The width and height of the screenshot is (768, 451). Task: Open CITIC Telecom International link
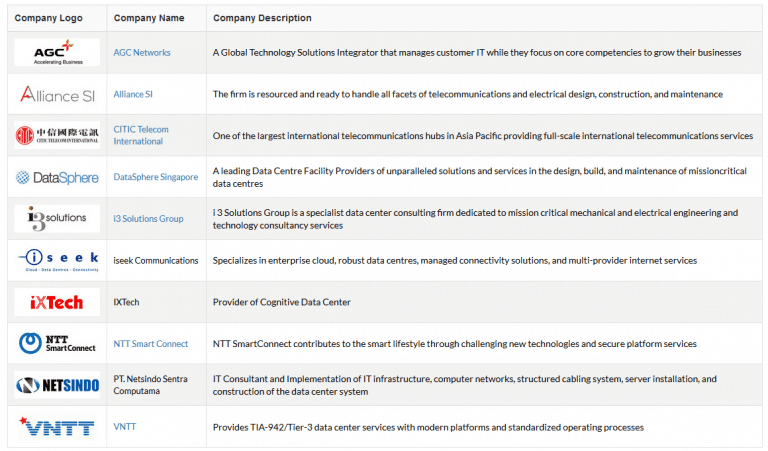coord(141,135)
